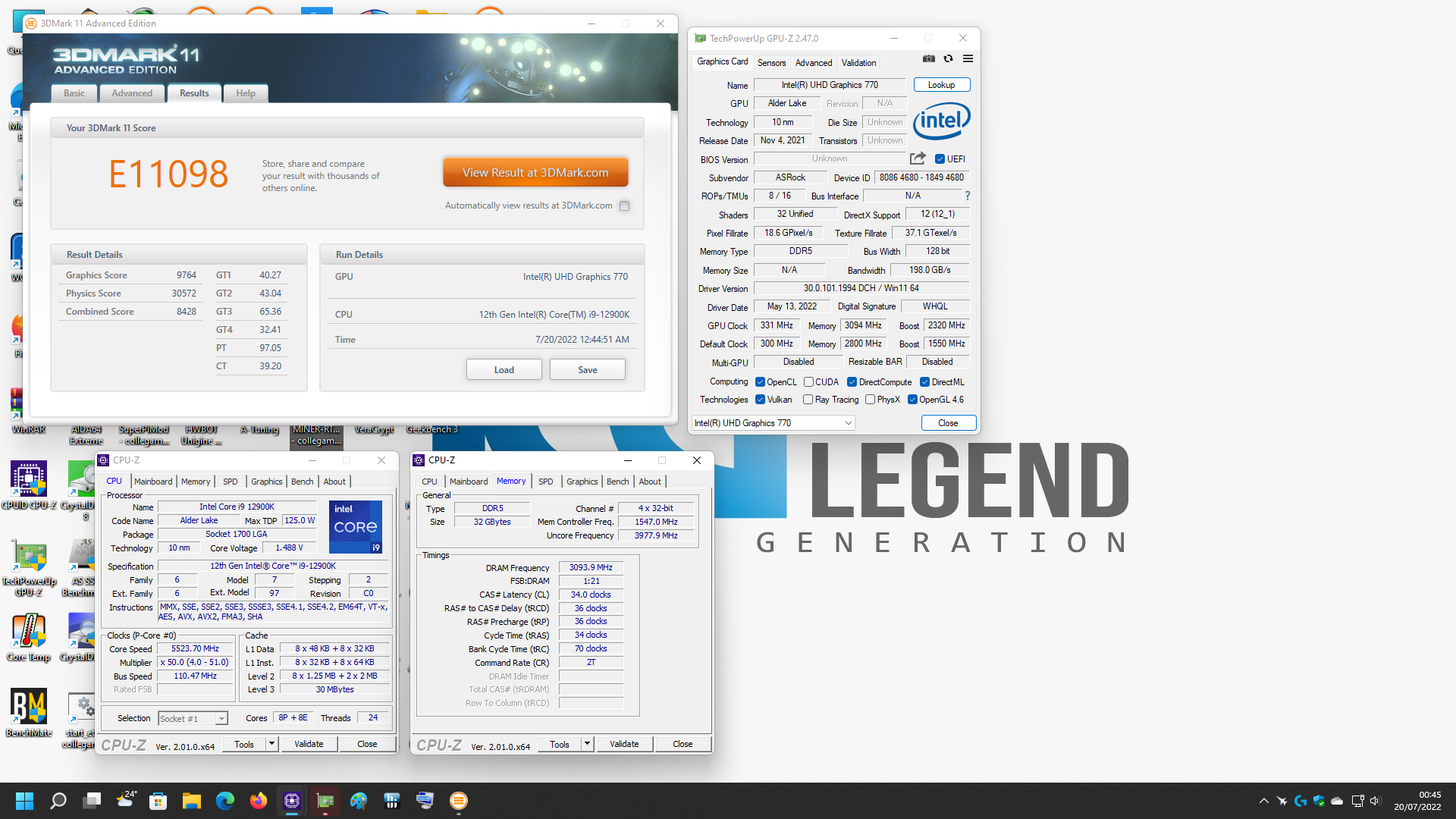Open SPD tab in CPU-Z Memory window
Image resolution: width=1456 pixels, height=819 pixels.
coord(545,482)
